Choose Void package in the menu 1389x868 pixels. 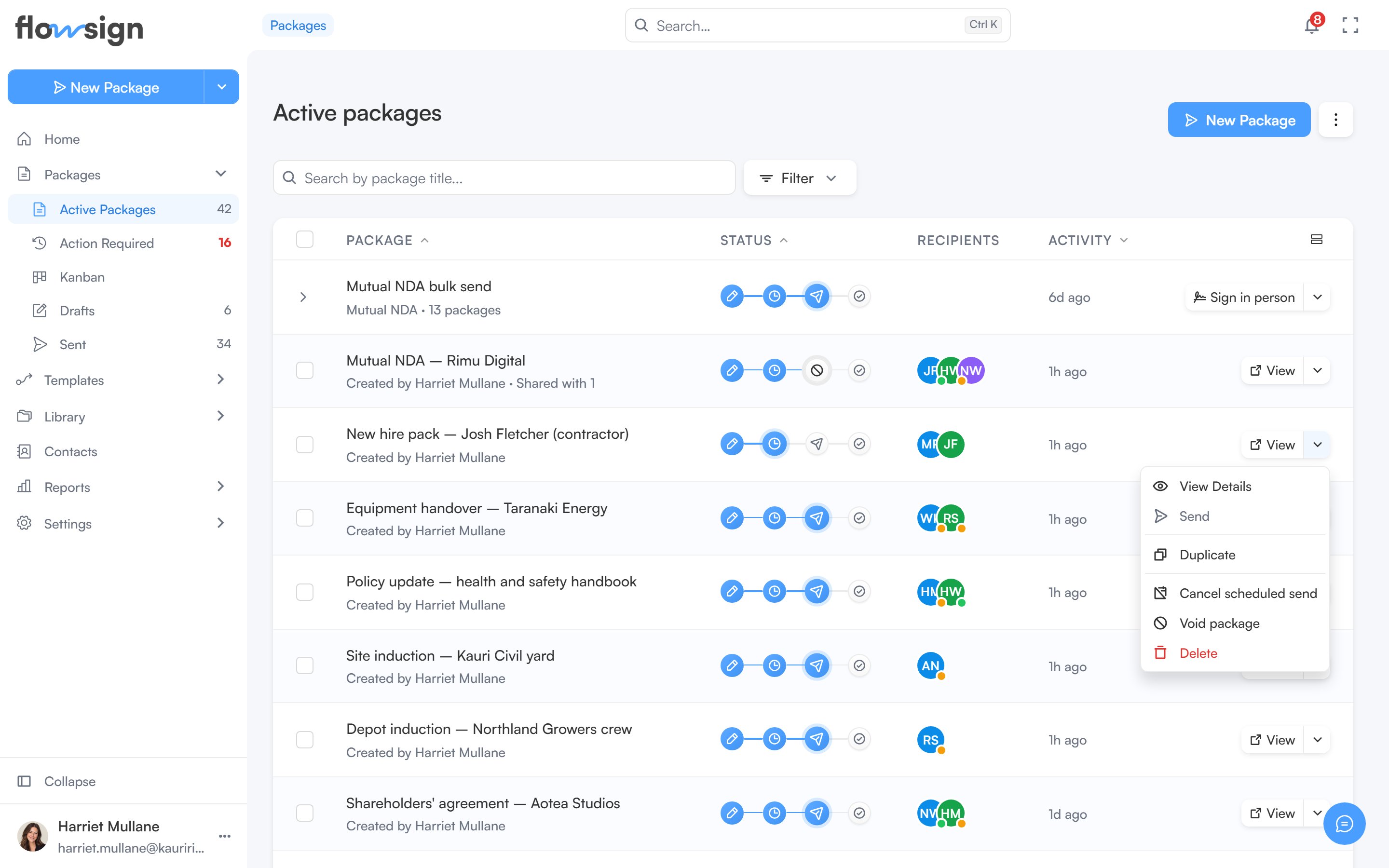pos(1235,623)
